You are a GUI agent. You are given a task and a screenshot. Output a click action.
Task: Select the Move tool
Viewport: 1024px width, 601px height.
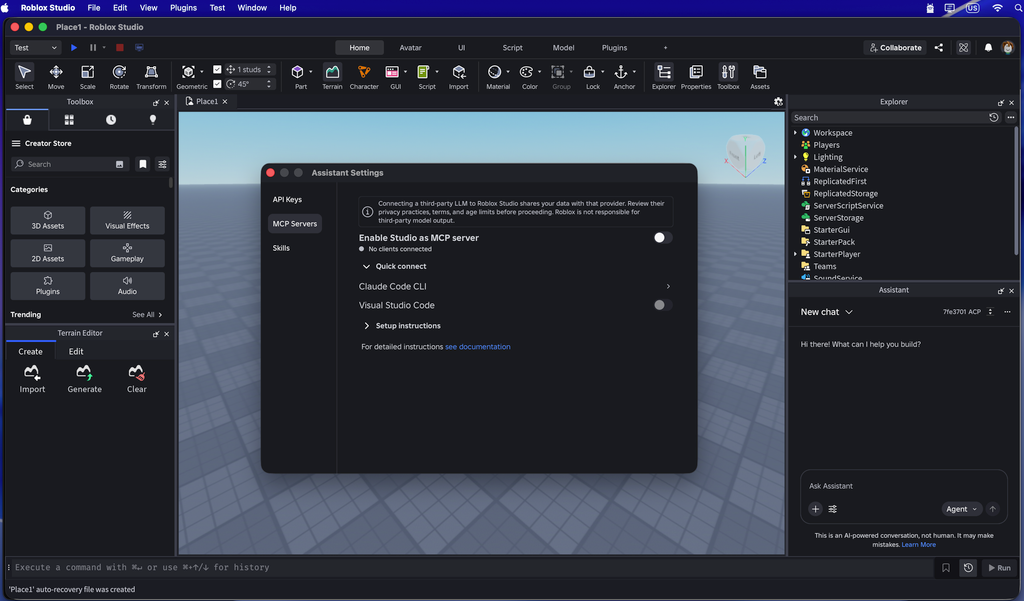point(56,76)
